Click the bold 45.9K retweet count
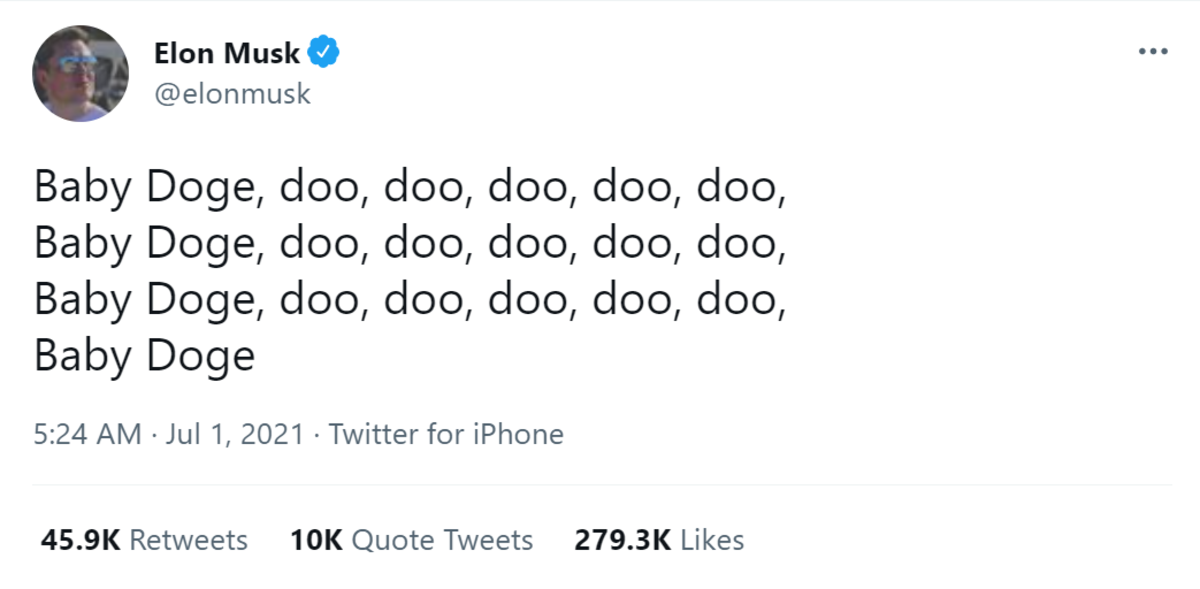The height and width of the screenshot is (589, 1200). click(80, 540)
